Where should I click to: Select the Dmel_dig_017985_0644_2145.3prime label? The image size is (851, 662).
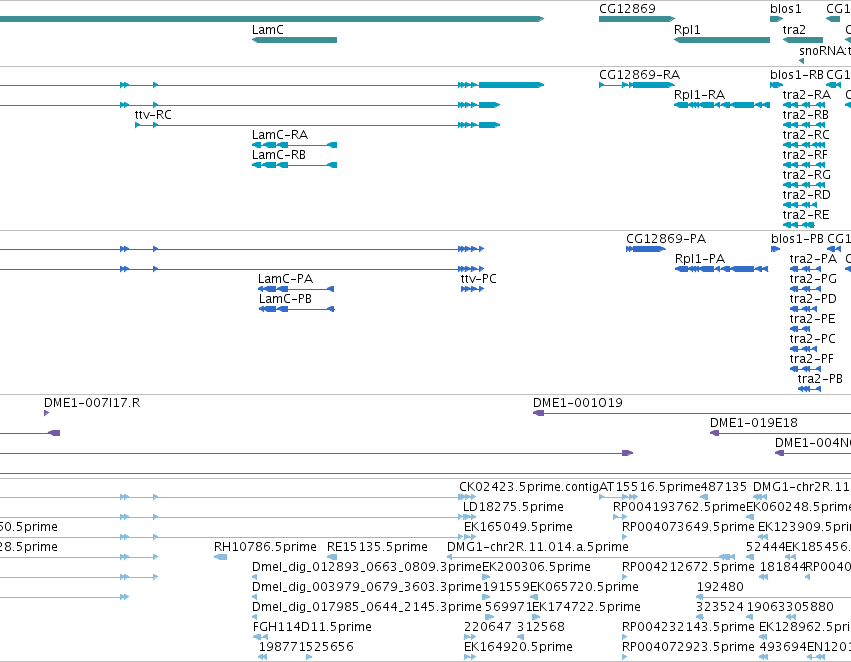(367, 607)
